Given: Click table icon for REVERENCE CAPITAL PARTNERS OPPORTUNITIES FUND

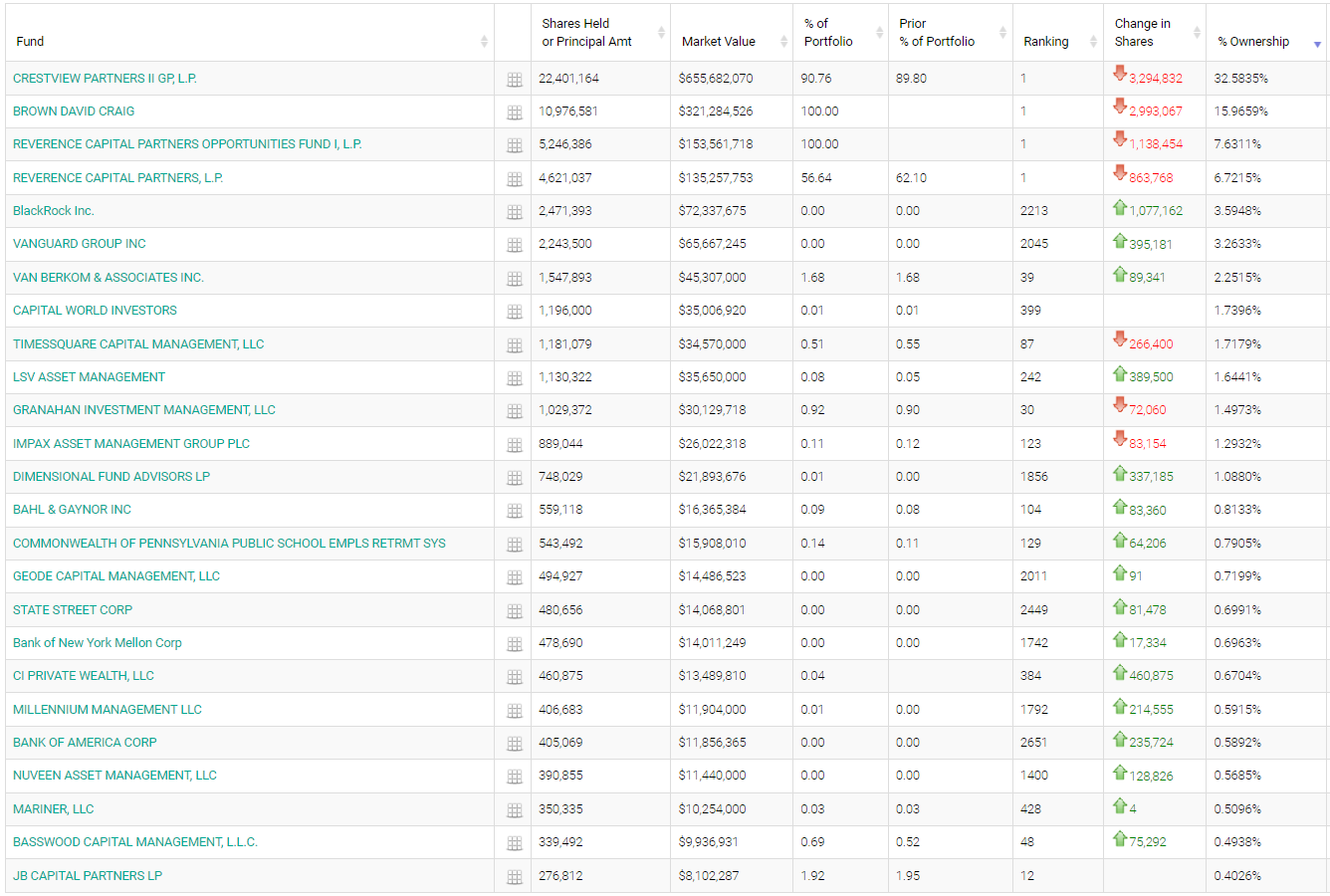Looking at the screenshot, I should (515, 145).
